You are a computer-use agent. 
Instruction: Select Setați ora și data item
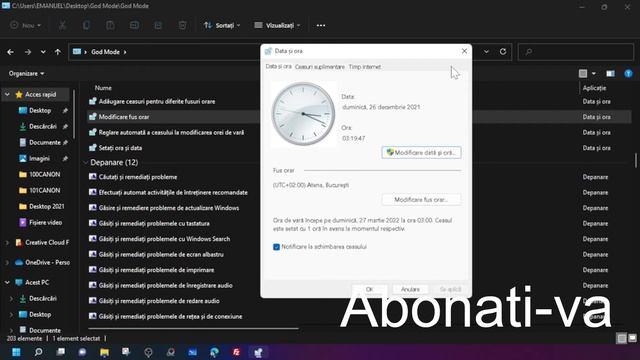[x=120, y=148]
